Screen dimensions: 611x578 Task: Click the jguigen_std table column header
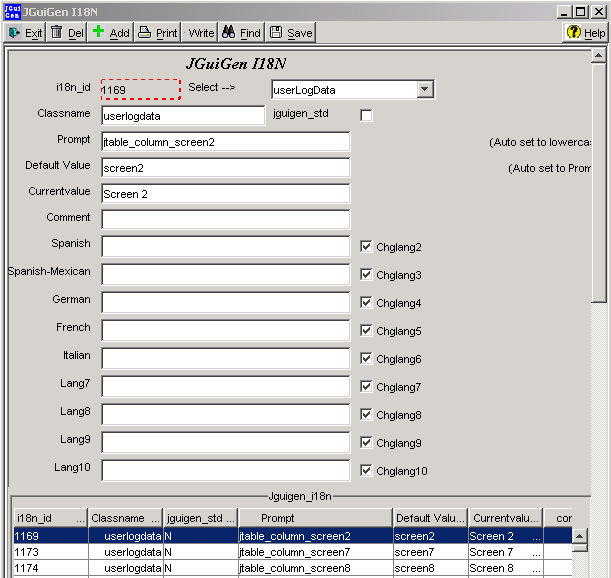click(x=200, y=518)
